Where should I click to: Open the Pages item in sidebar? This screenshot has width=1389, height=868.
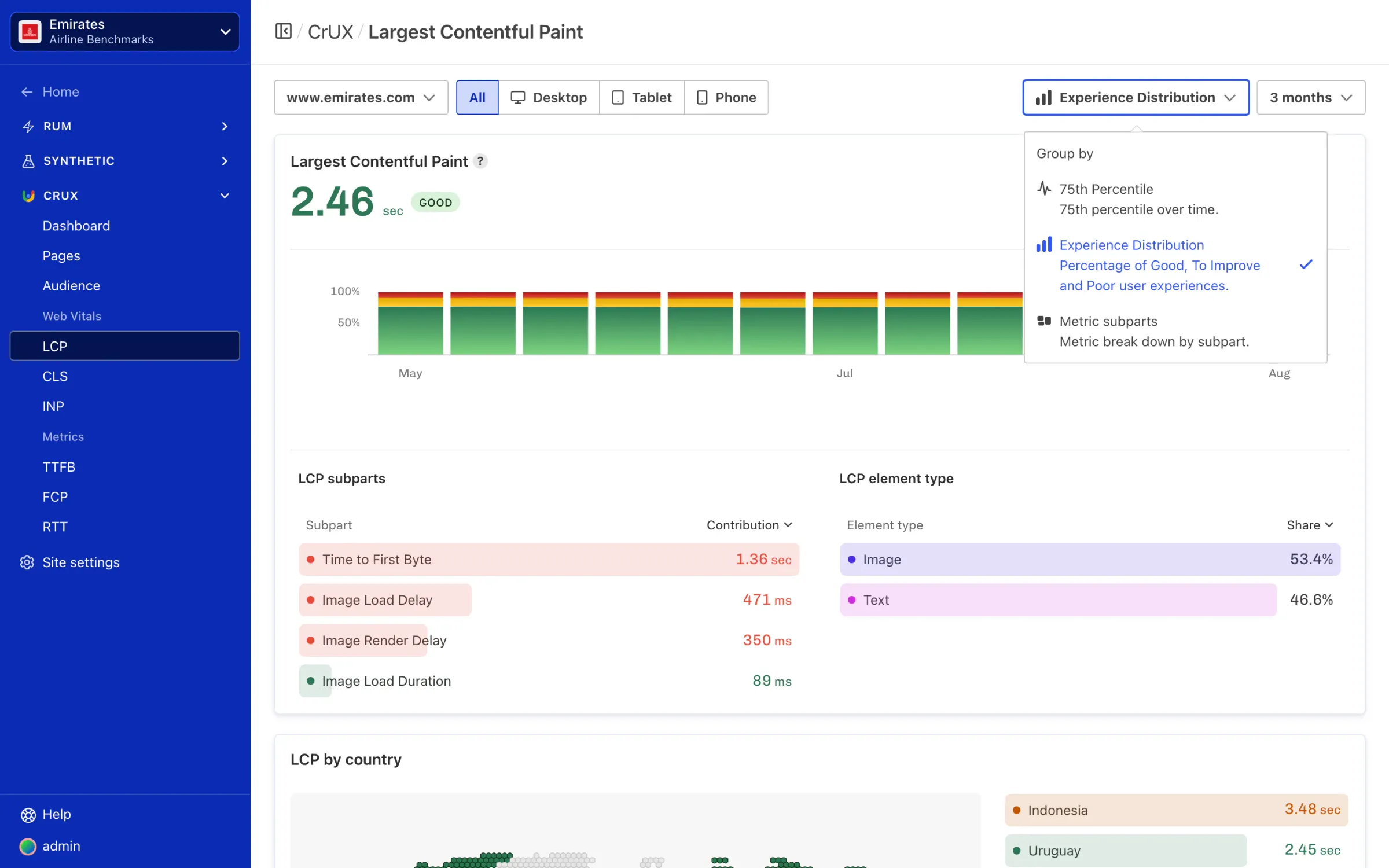(x=61, y=256)
